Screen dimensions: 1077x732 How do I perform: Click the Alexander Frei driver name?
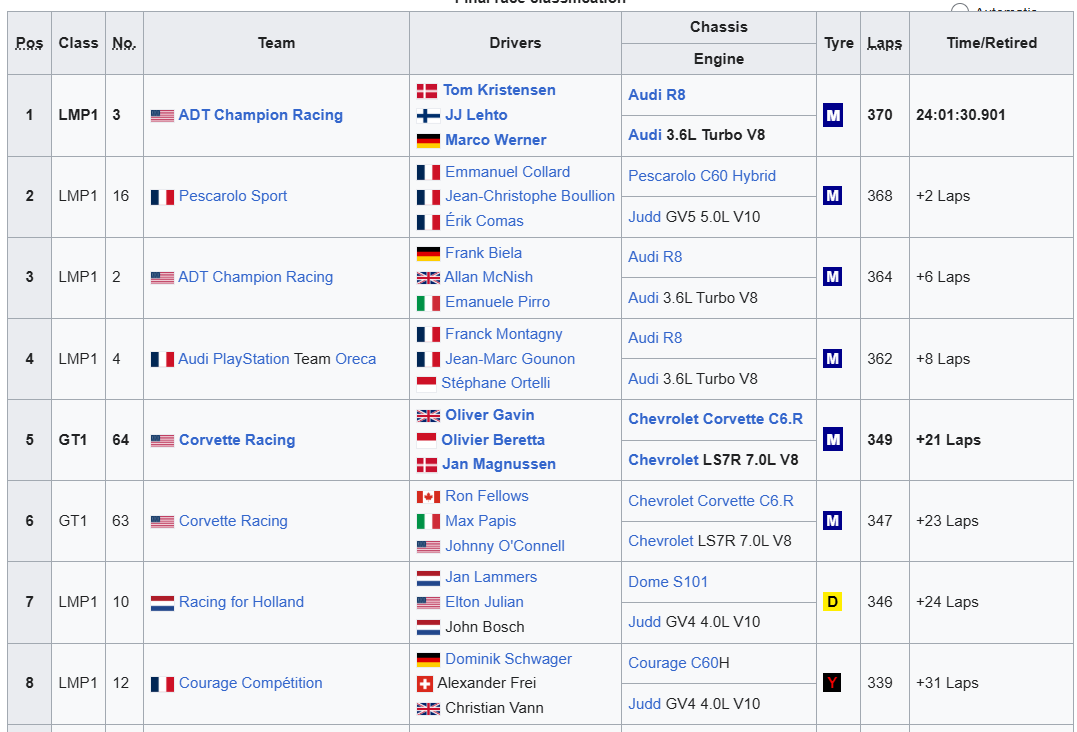point(486,683)
